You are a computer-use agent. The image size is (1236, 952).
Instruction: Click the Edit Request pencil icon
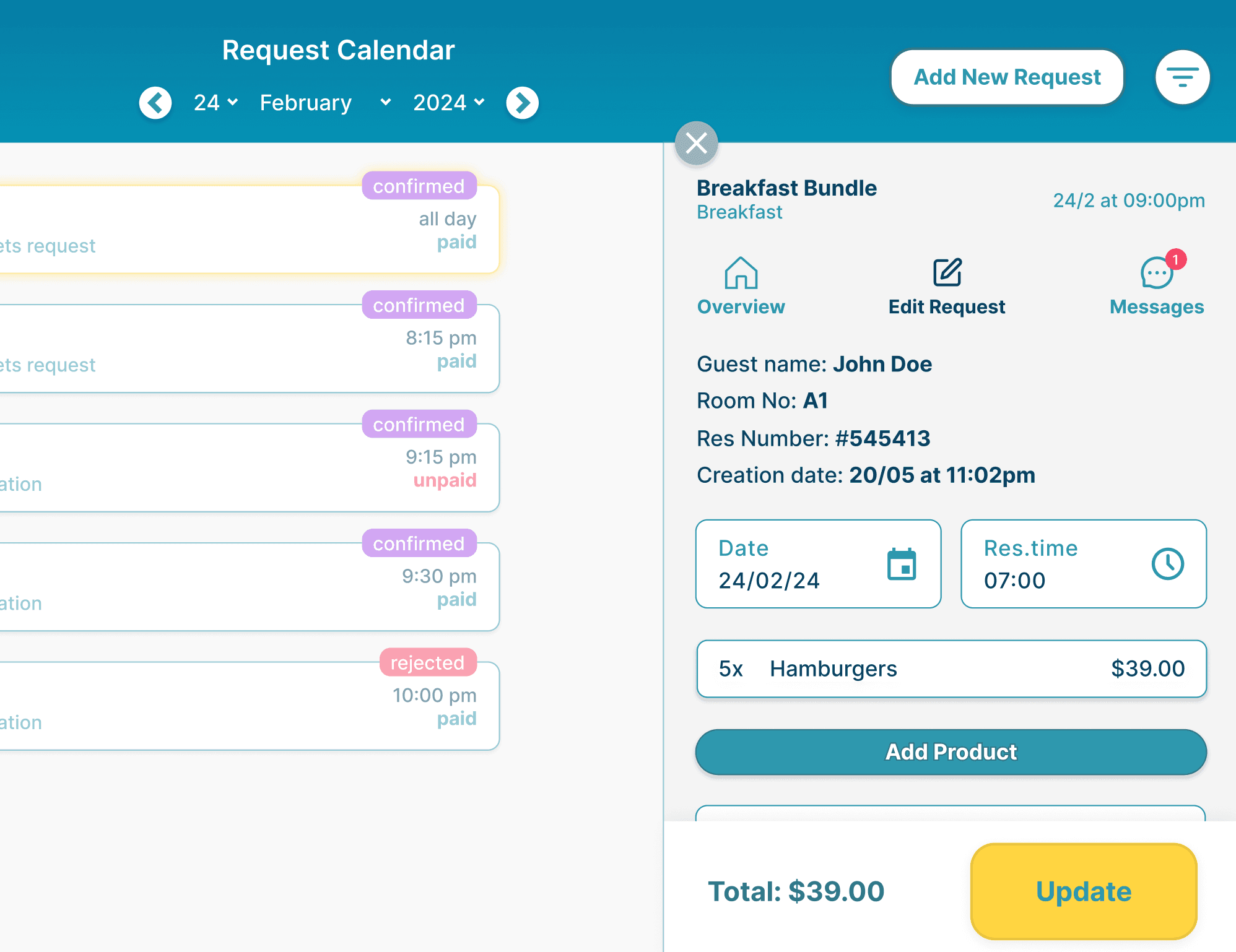pyautogui.click(x=947, y=273)
